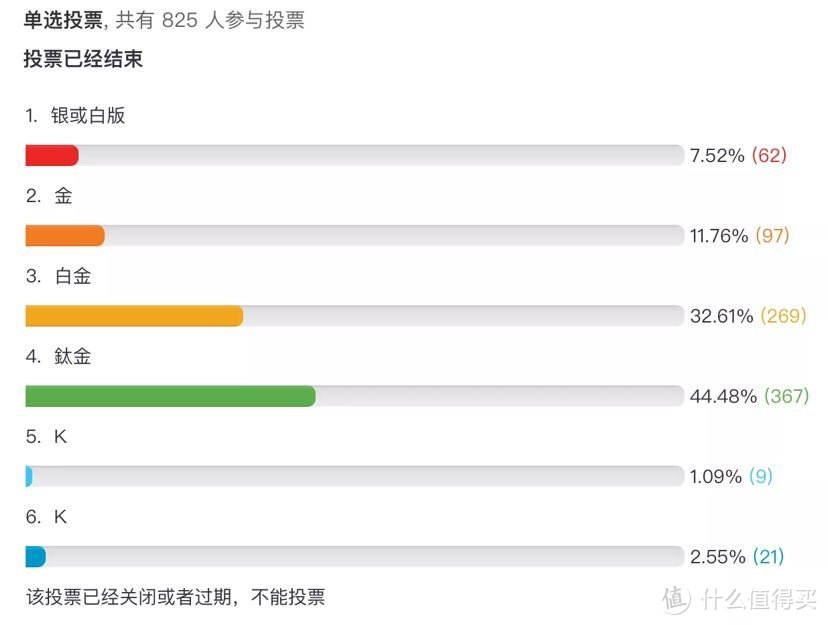The height and width of the screenshot is (625, 828).
Task: Click the 44.48% percentage text
Action: click(722, 395)
